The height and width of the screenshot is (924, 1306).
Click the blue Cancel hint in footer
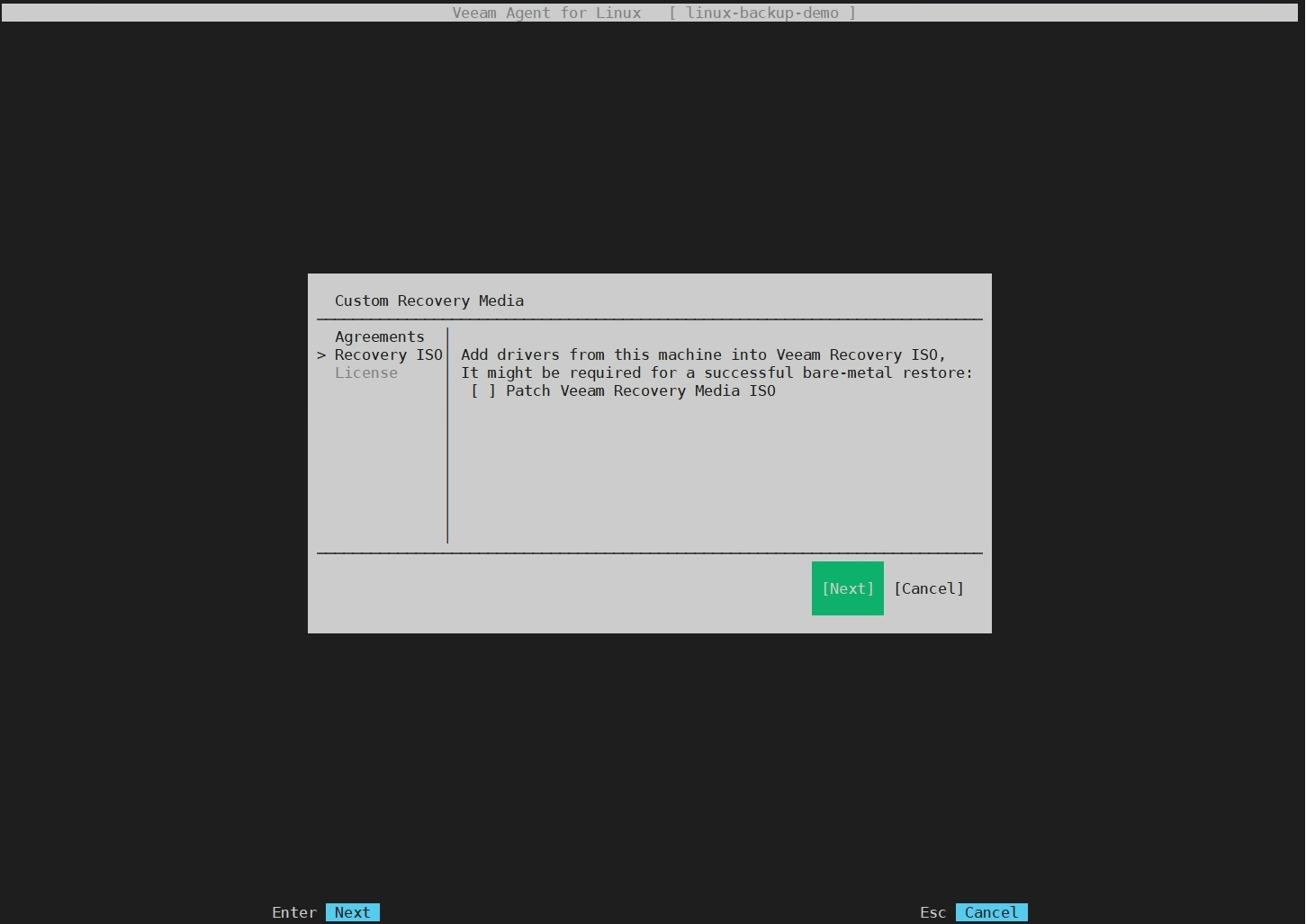pos(991,912)
